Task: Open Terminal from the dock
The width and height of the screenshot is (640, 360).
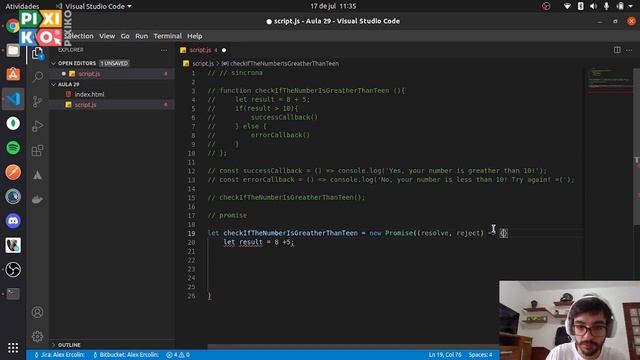Action: (x=13, y=294)
